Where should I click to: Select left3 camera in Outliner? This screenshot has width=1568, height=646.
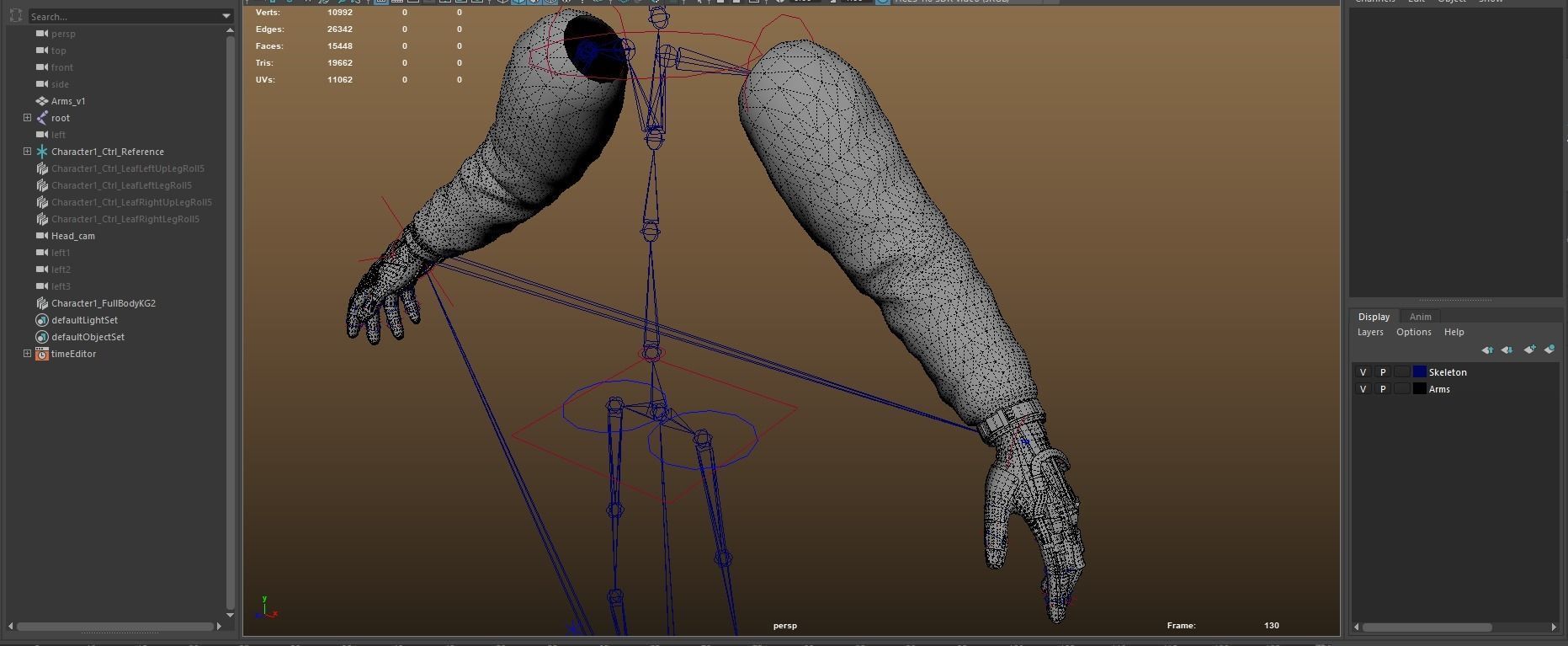(x=61, y=286)
